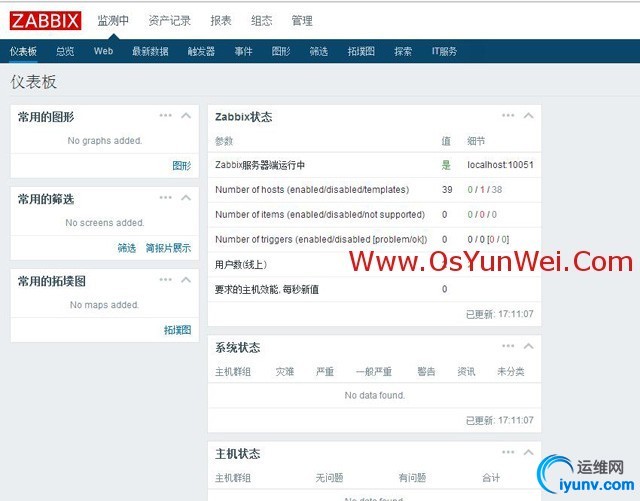Open the IT服务 submenu tab
The width and height of the screenshot is (640, 501).
click(x=444, y=51)
